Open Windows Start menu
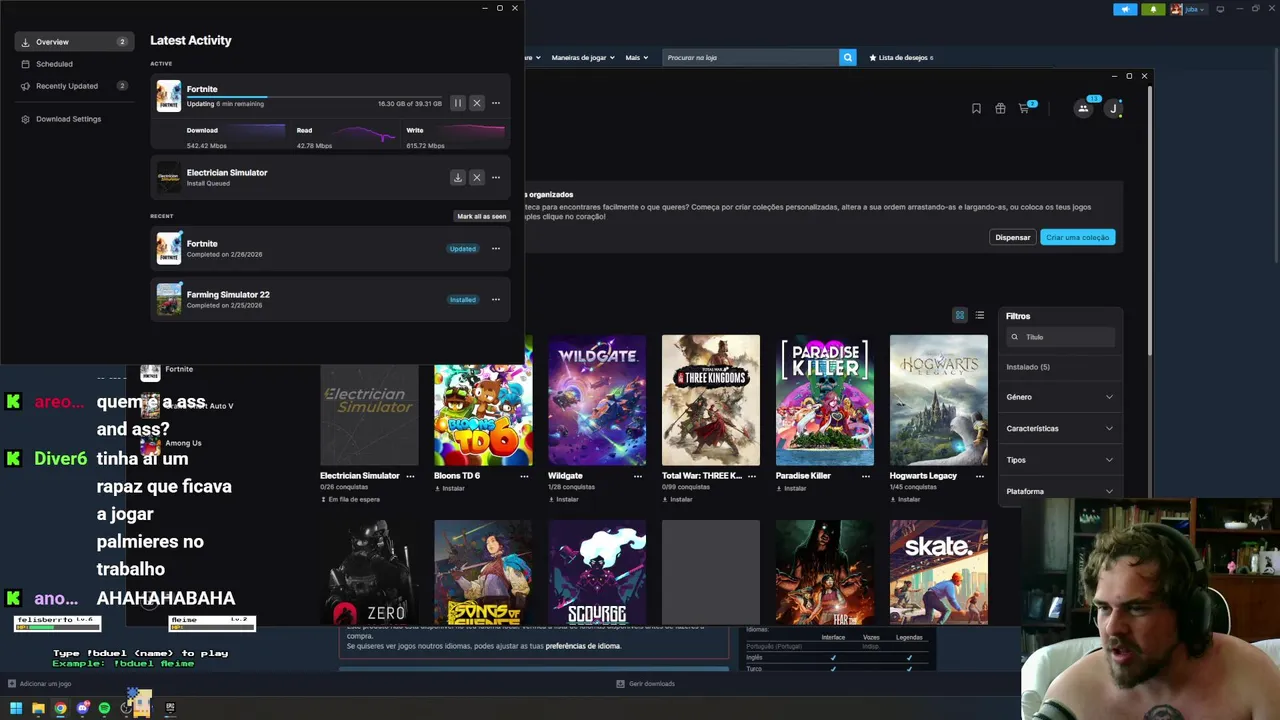The height and width of the screenshot is (720, 1280). tap(16, 708)
